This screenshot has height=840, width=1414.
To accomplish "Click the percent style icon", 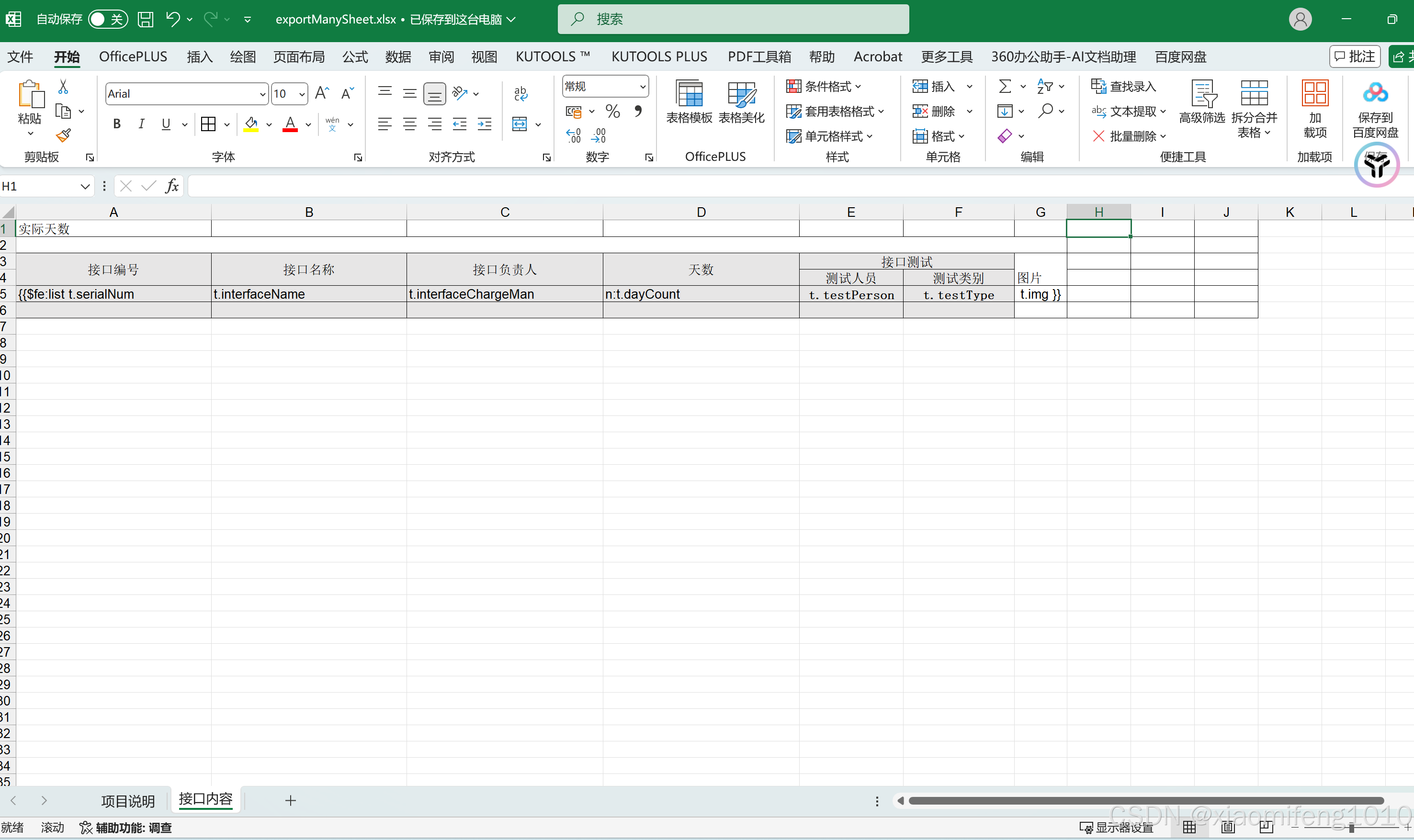I will (612, 111).
